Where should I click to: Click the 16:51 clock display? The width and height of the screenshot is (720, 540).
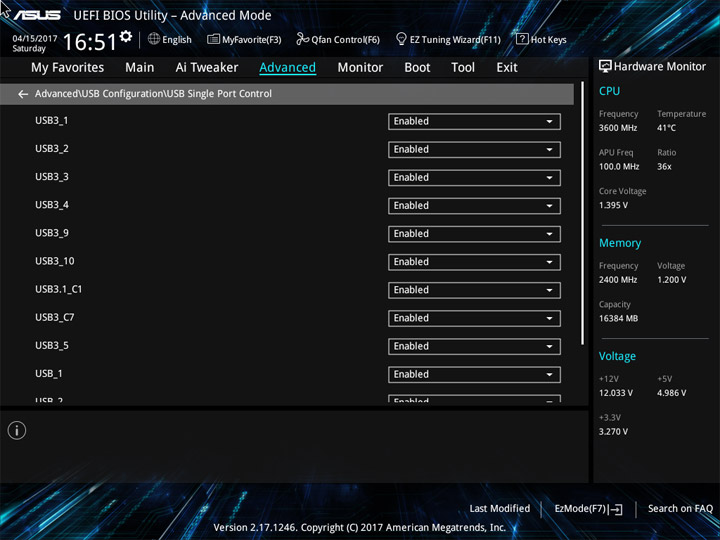90,42
